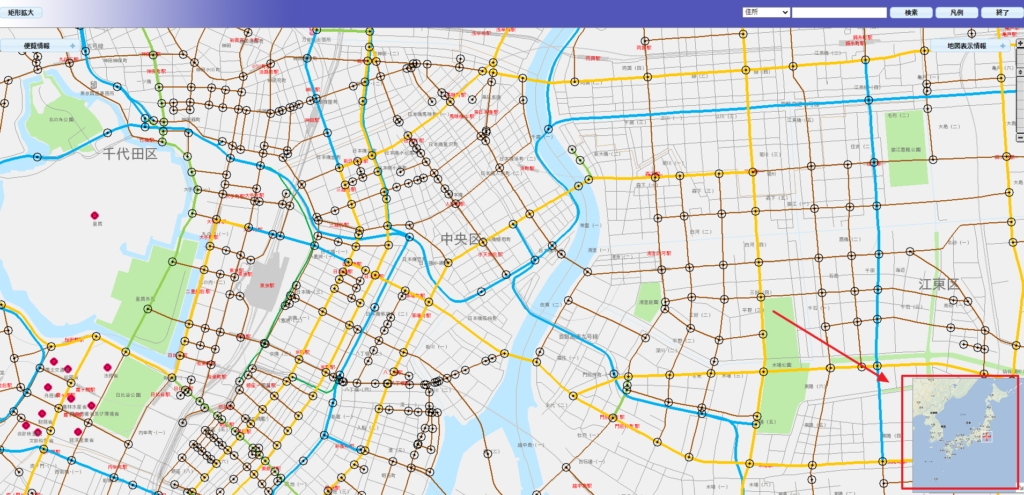This screenshot has width=1024, height=495.
Task: Click the map zoom-in plus icon
Action: (x=1018, y=43)
